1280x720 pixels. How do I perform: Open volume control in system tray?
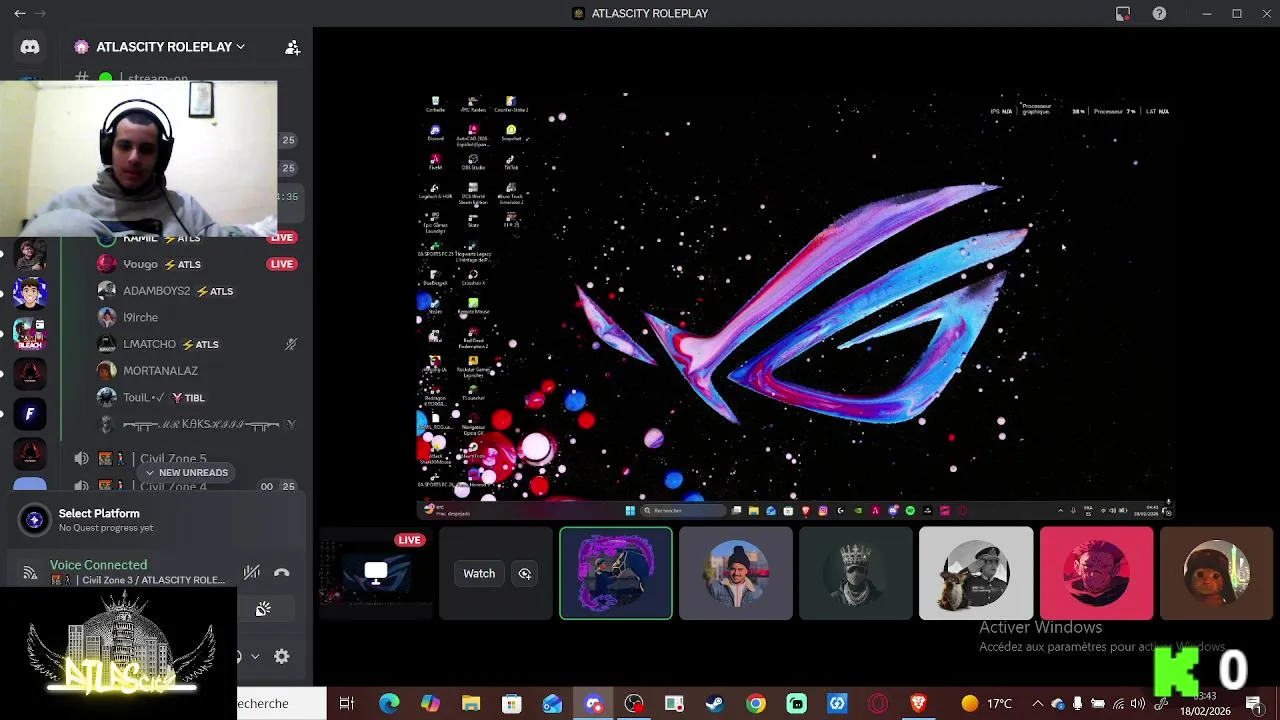click(x=1138, y=703)
